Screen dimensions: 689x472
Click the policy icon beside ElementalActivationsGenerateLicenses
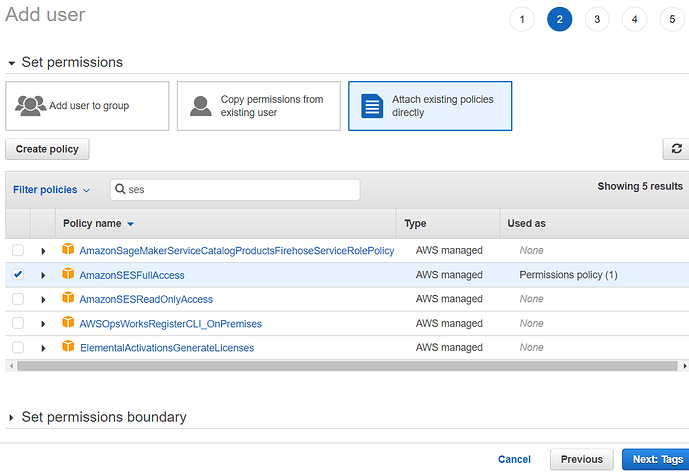(68, 346)
